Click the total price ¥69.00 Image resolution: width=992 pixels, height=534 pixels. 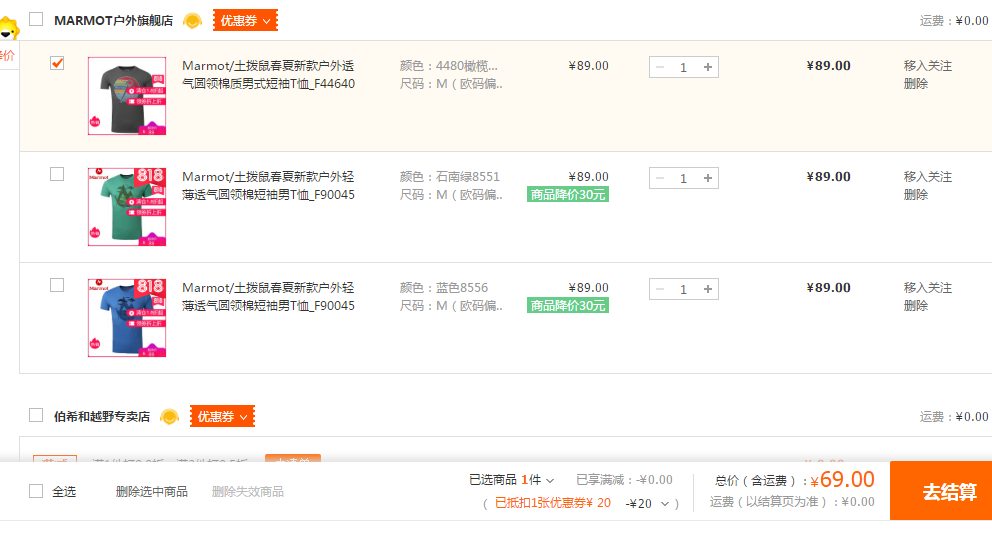pos(843,480)
